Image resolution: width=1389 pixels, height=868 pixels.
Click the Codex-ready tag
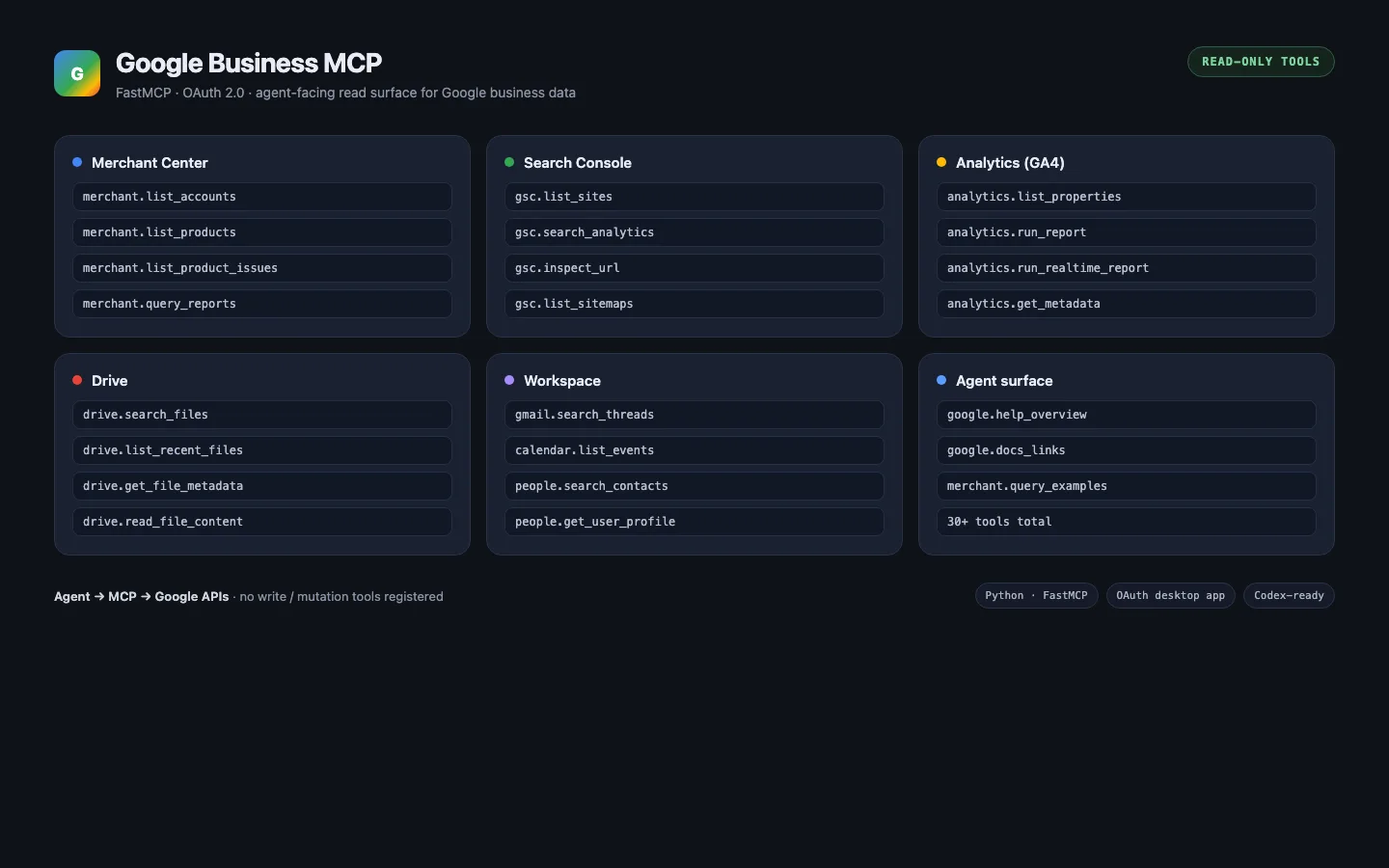click(1289, 596)
